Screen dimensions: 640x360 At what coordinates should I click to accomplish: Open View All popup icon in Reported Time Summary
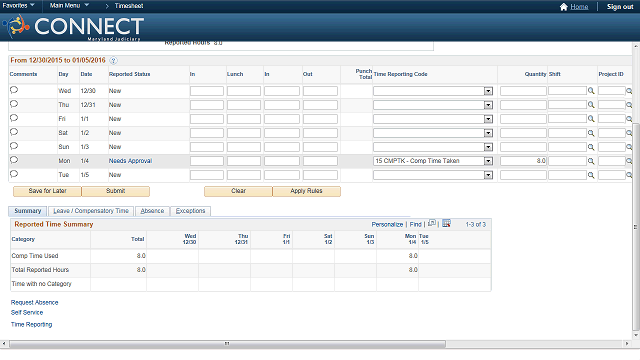point(432,223)
